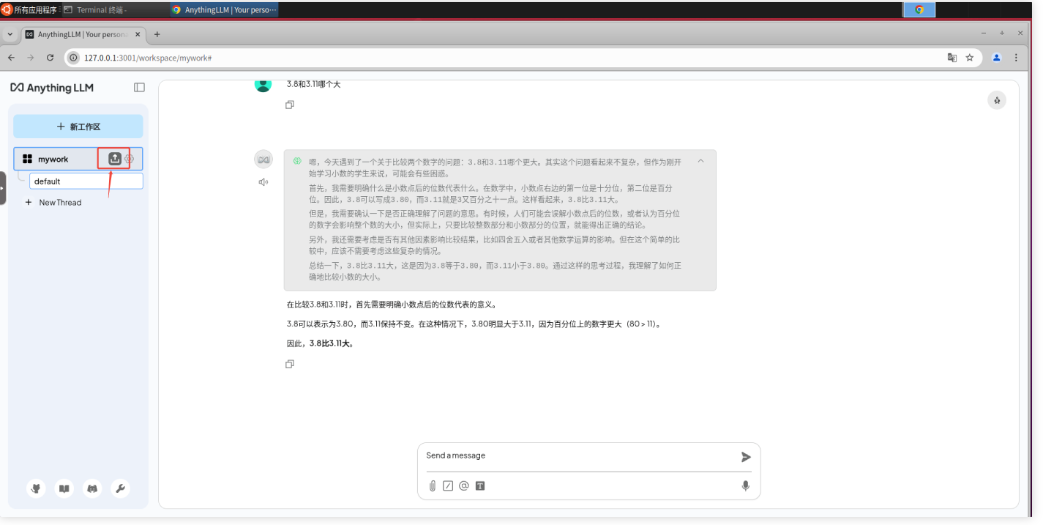Screen dimensions: 1043x525
Task: Click 新工作区 new workspace button
Action: [78, 126]
